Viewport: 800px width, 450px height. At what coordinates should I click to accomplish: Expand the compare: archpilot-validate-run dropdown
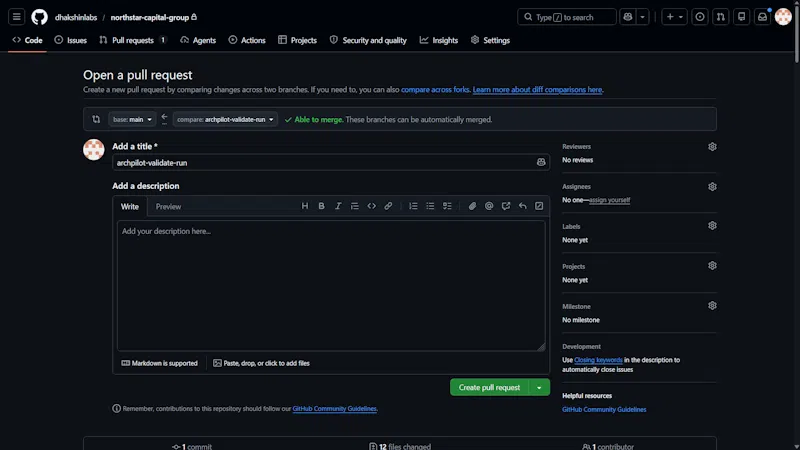(225, 119)
